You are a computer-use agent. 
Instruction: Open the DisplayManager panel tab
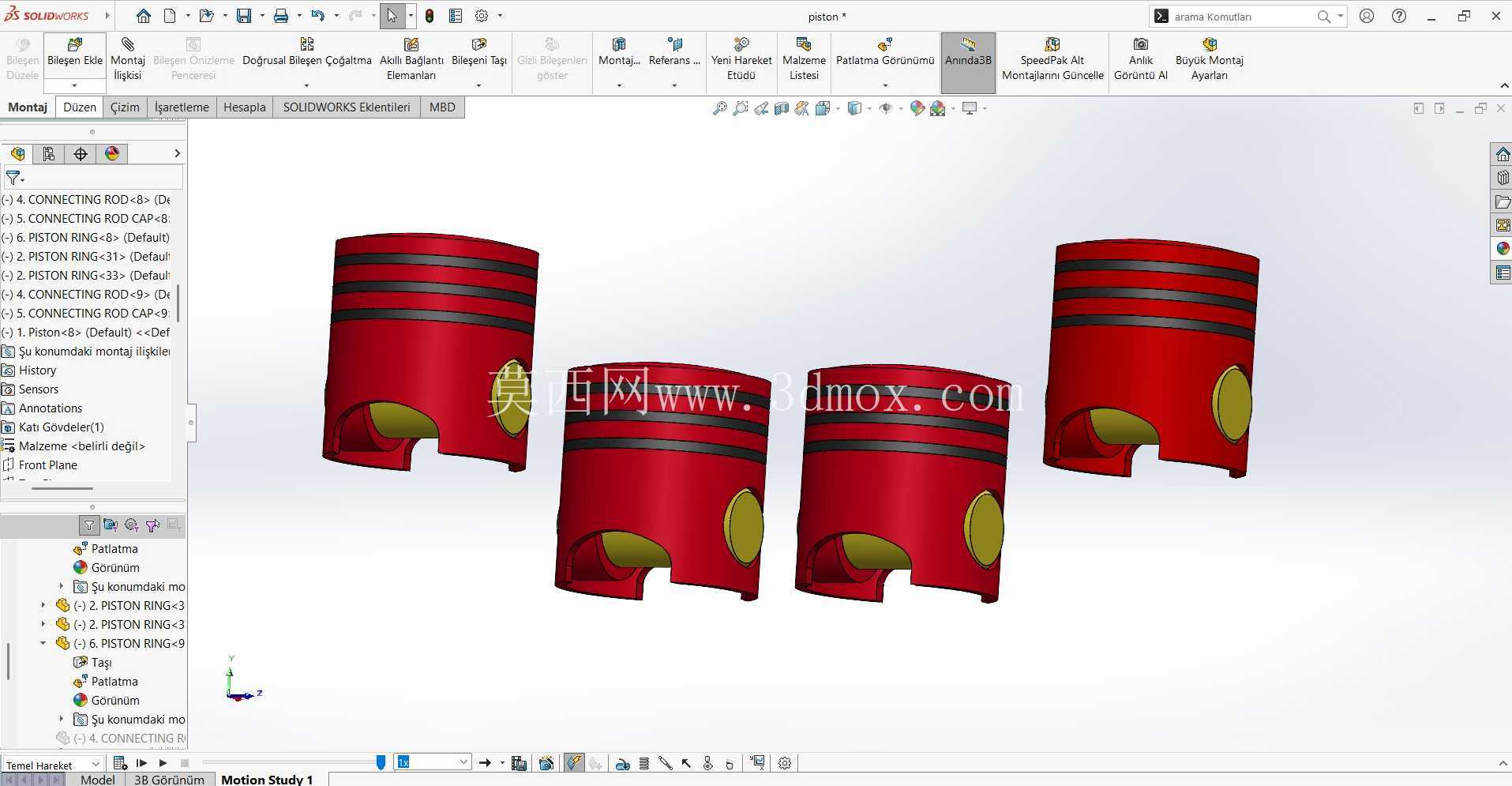point(112,154)
